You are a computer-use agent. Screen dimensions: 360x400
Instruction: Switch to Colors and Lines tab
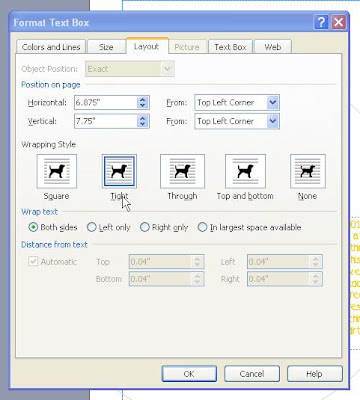[x=51, y=47]
